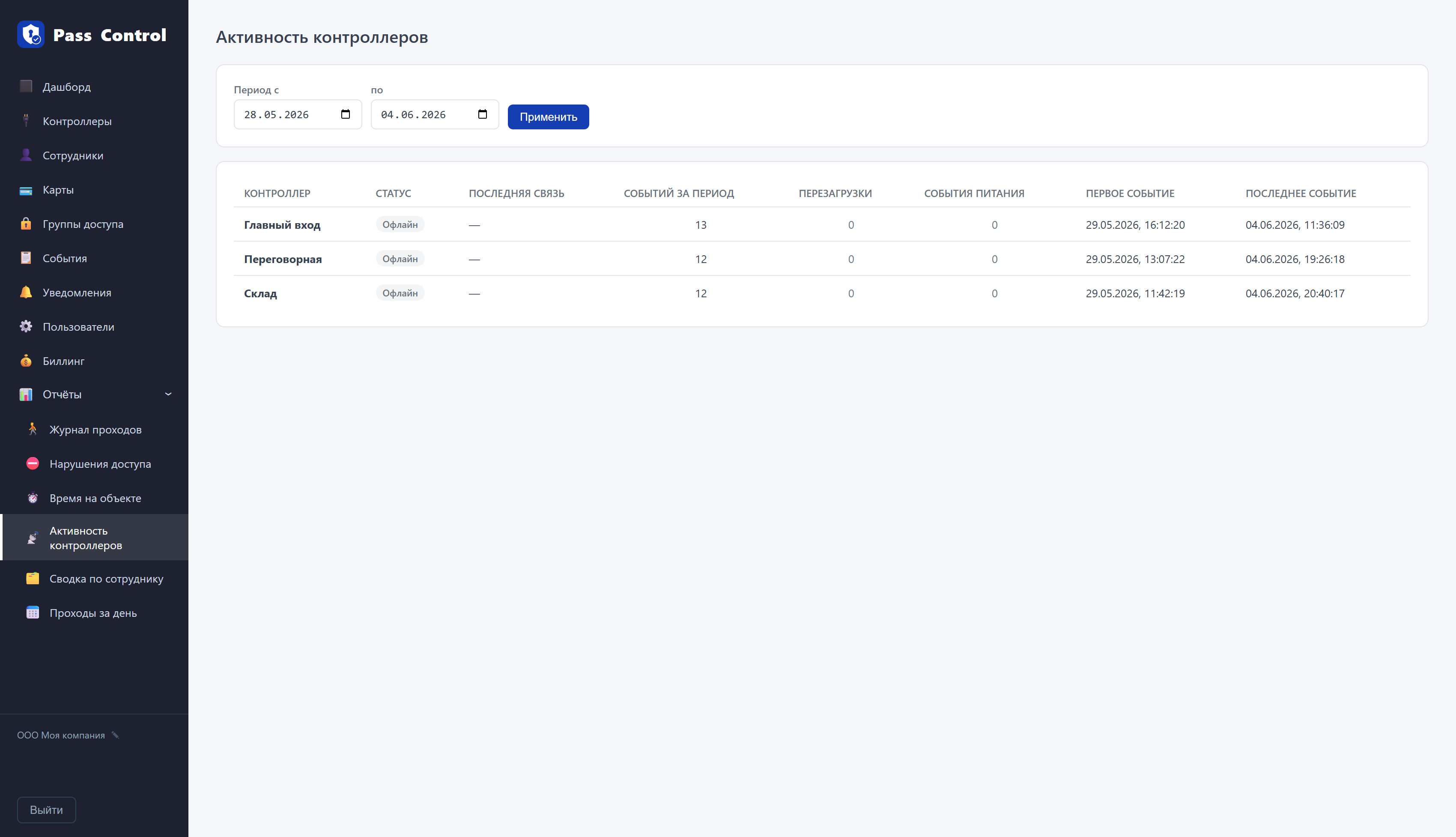Click the Дашборд sidebar icon

point(26,86)
